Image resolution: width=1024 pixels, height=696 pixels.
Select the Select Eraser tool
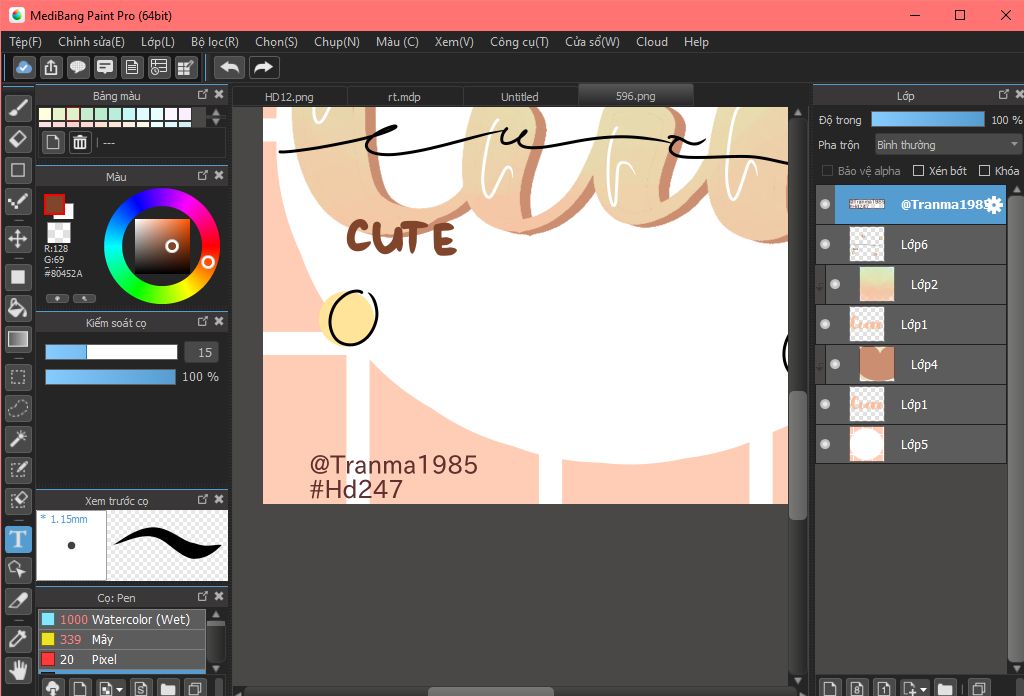click(18, 501)
